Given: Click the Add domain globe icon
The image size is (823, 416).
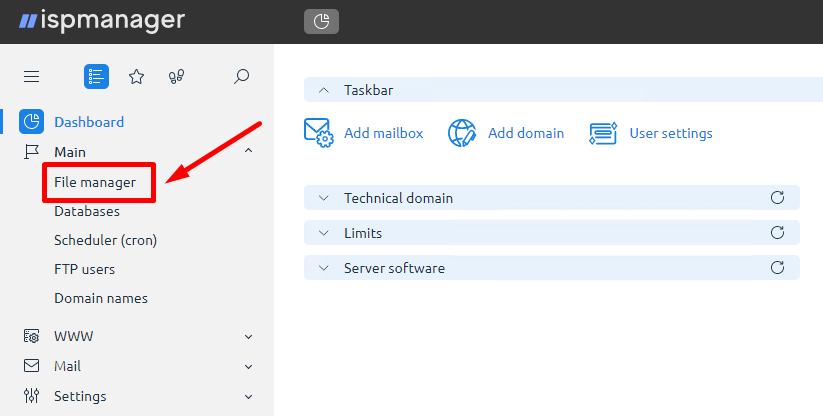Looking at the screenshot, I should [x=462, y=133].
